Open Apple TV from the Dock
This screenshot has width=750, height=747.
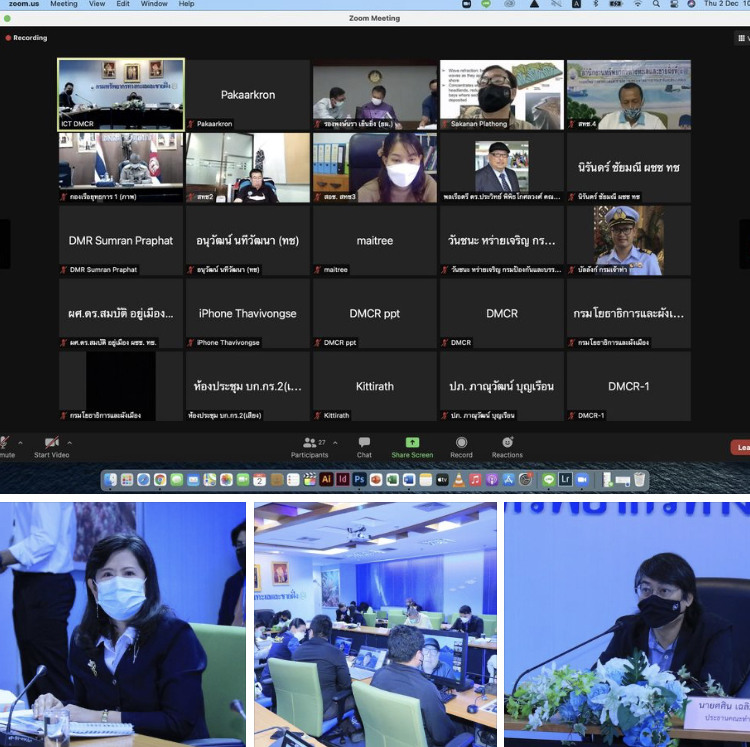(442, 480)
